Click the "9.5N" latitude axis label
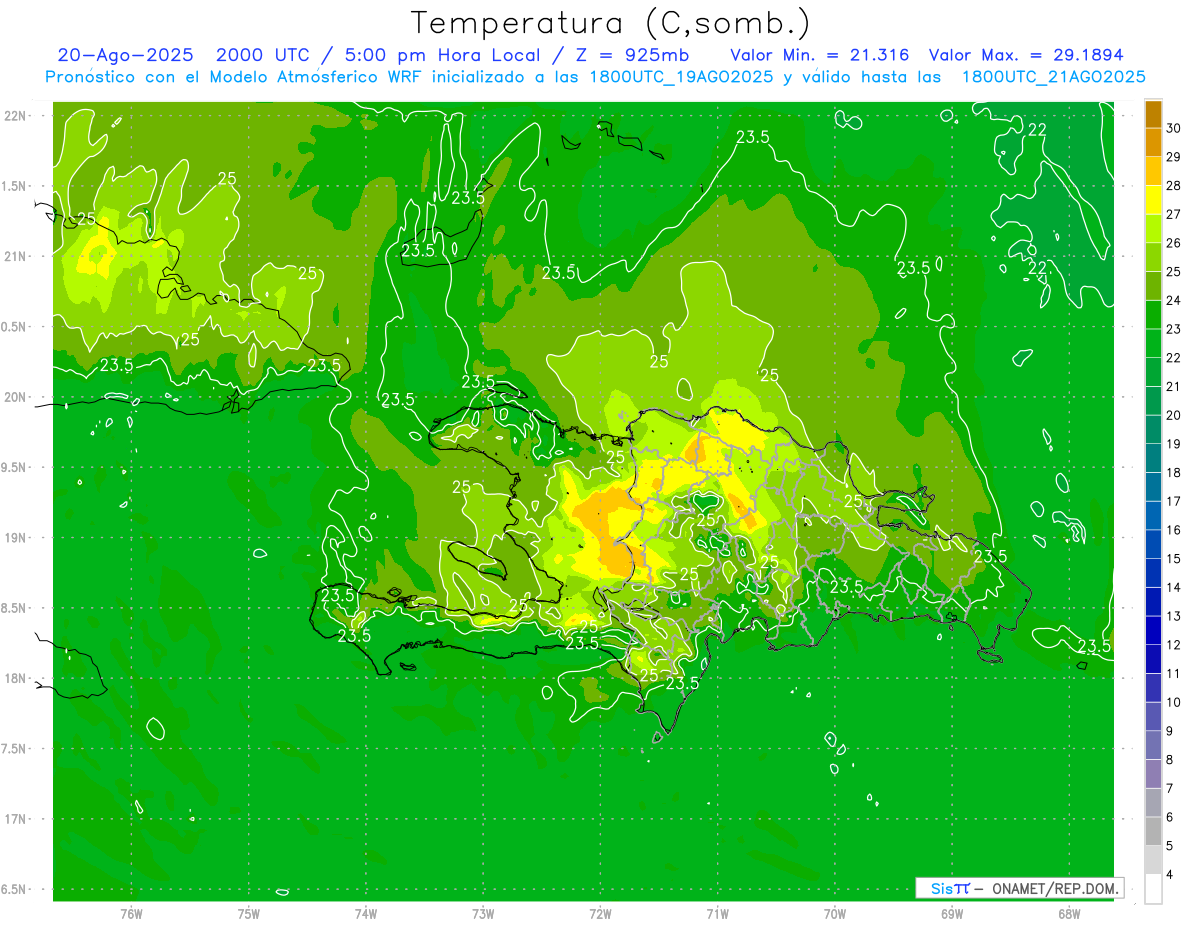The image size is (1200, 927). click(15, 467)
